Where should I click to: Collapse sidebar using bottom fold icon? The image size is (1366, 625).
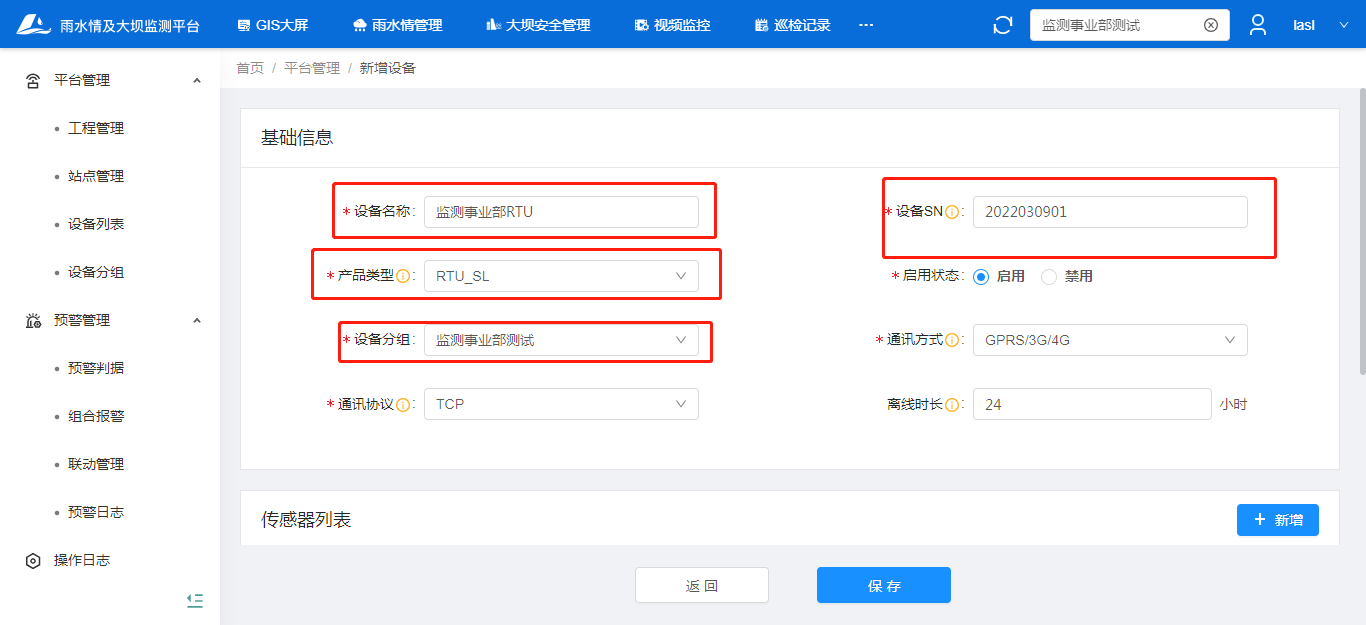(x=195, y=600)
